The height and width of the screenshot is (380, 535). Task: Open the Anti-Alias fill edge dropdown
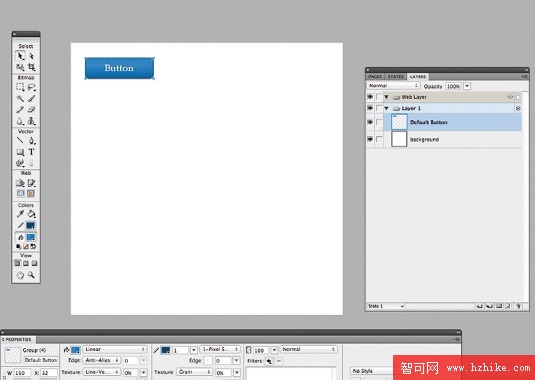click(102, 360)
